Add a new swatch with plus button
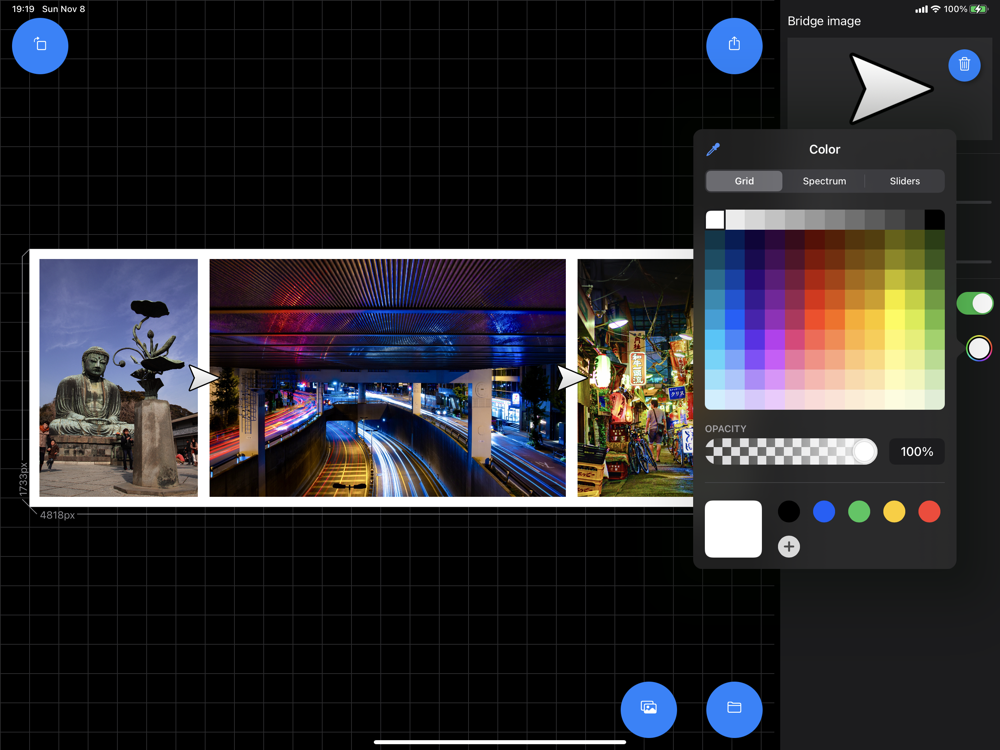1000x750 pixels. pos(789,546)
